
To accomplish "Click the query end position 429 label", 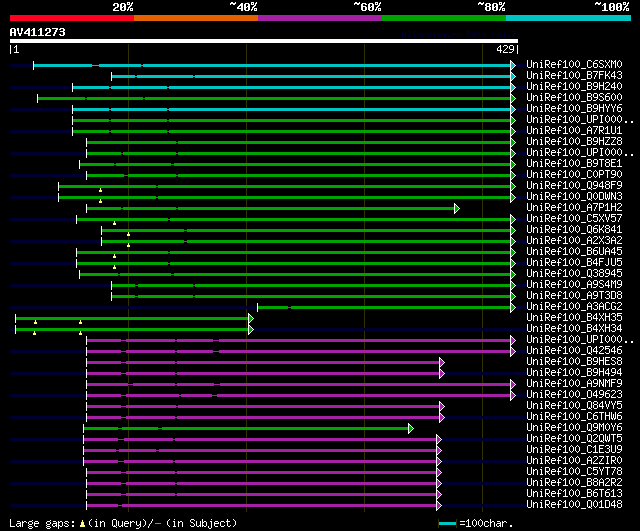I will click(505, 49).
